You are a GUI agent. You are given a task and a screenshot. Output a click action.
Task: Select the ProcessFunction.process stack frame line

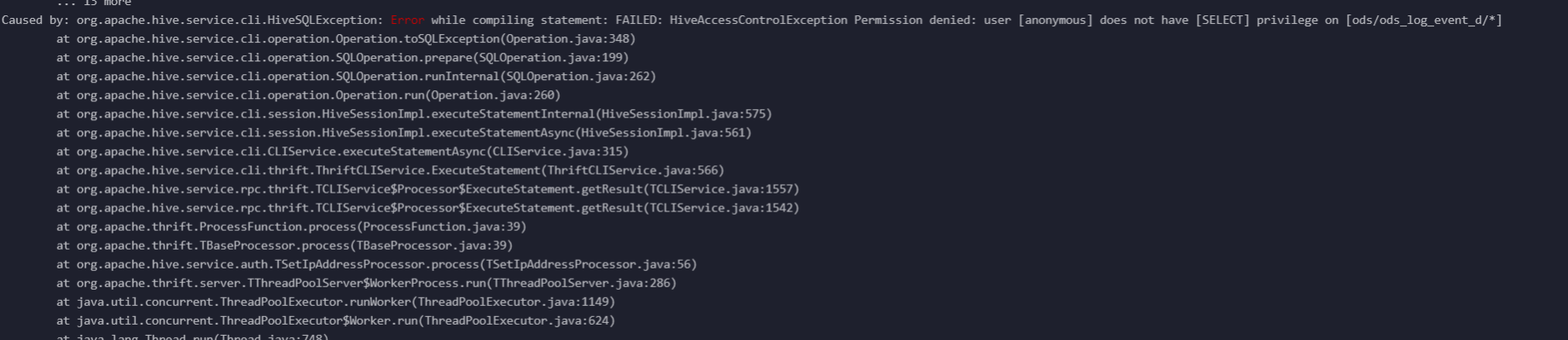292,226
